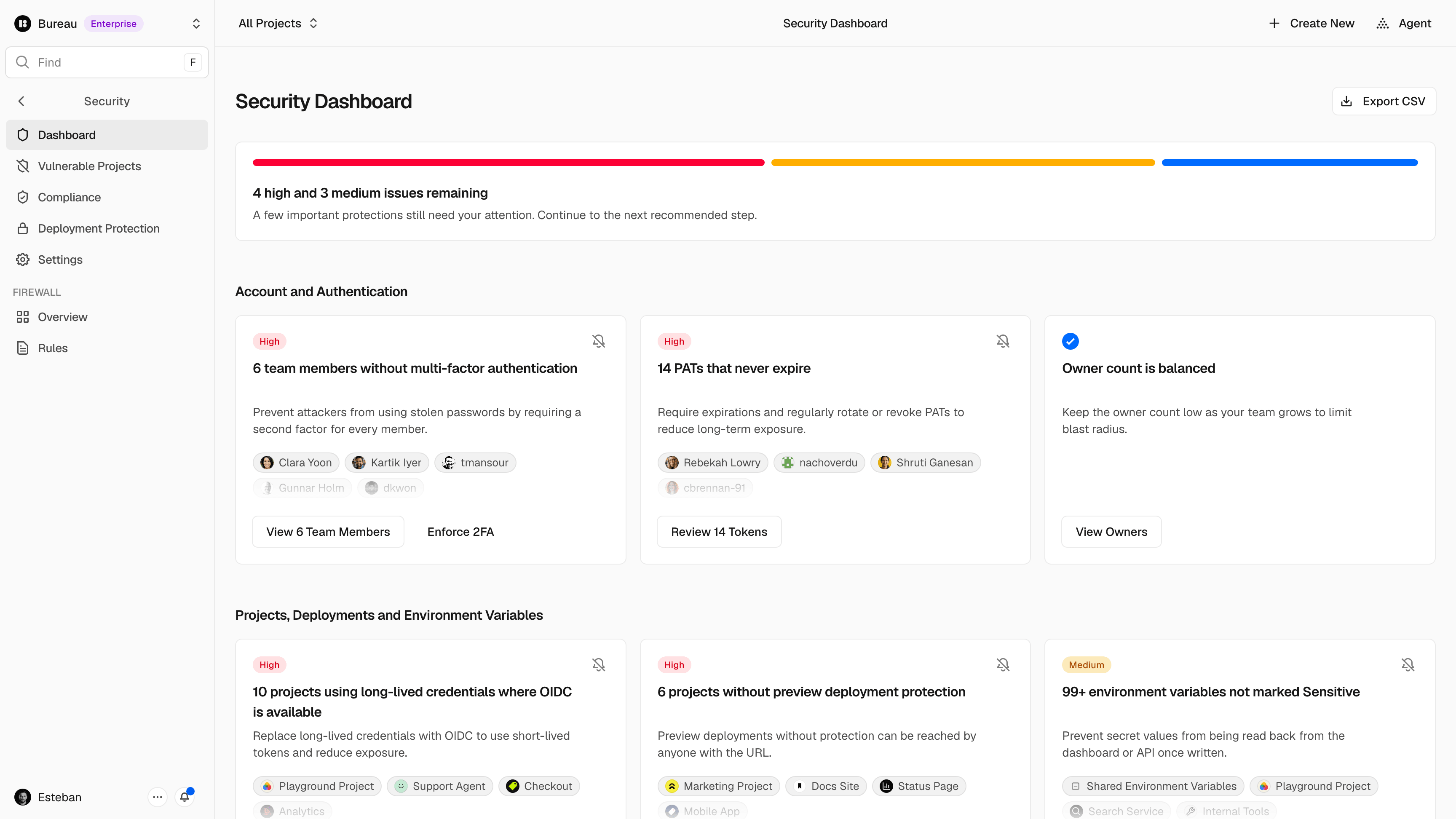Click Review 14 Tokens button
This screenshot has width=1456, height=819.
[719, 531]
